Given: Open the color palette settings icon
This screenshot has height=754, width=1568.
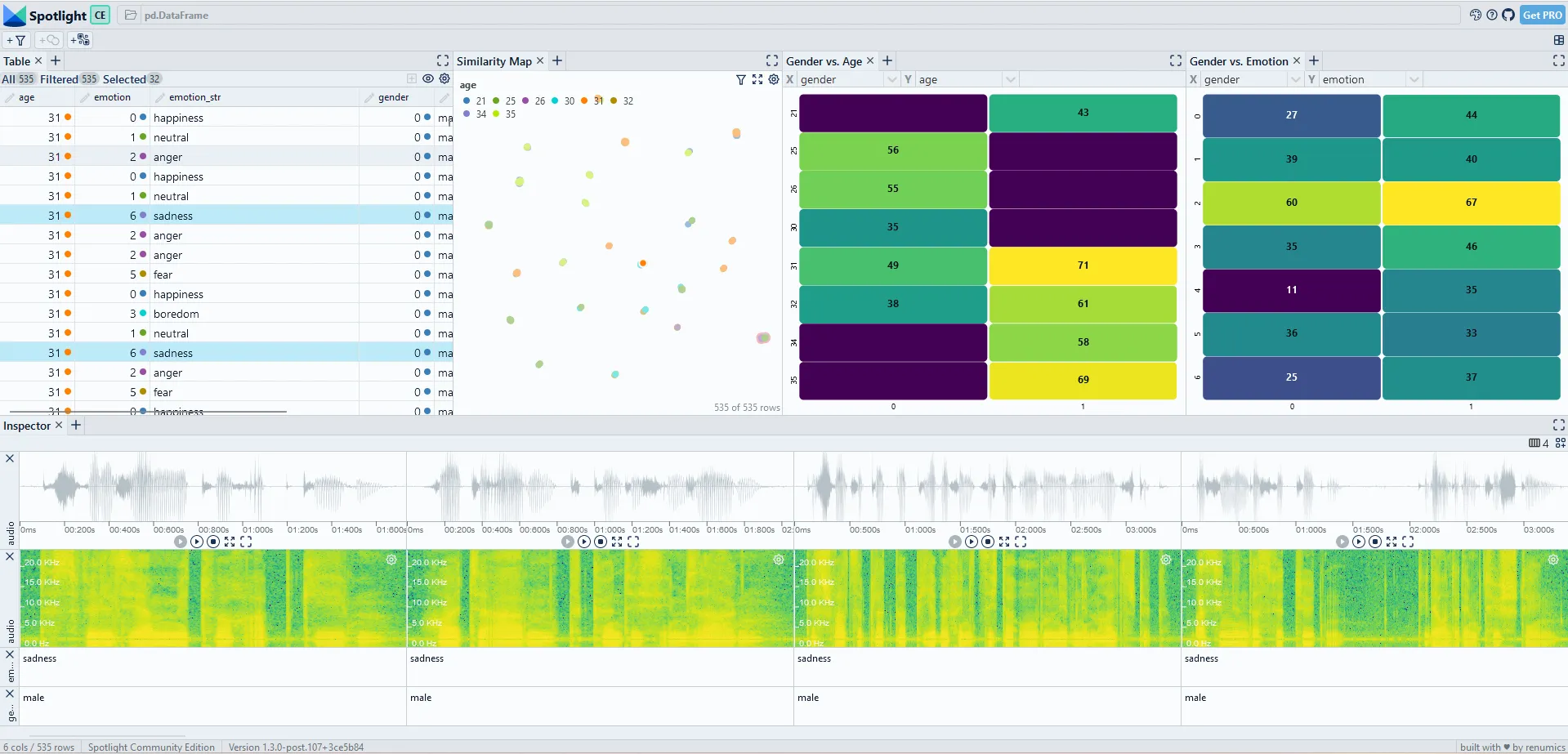Looking at the screenshot, I should pos(1475,15).
